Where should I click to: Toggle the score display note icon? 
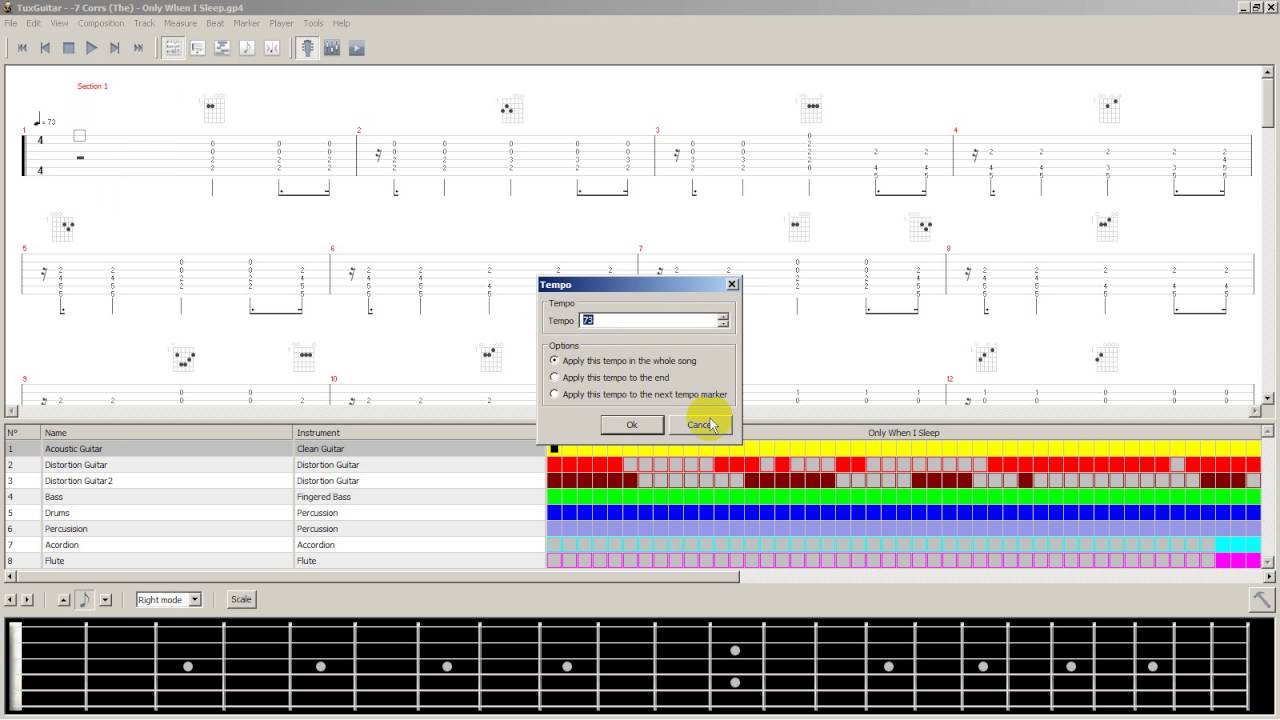coord(247,48)
